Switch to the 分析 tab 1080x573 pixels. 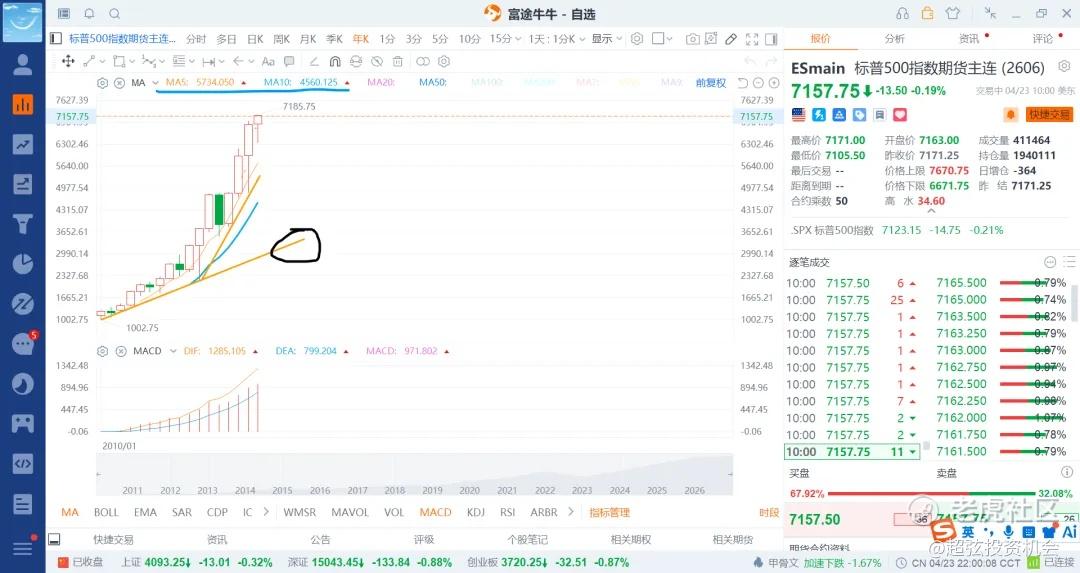pyautogui.click(x=894, y=39)
